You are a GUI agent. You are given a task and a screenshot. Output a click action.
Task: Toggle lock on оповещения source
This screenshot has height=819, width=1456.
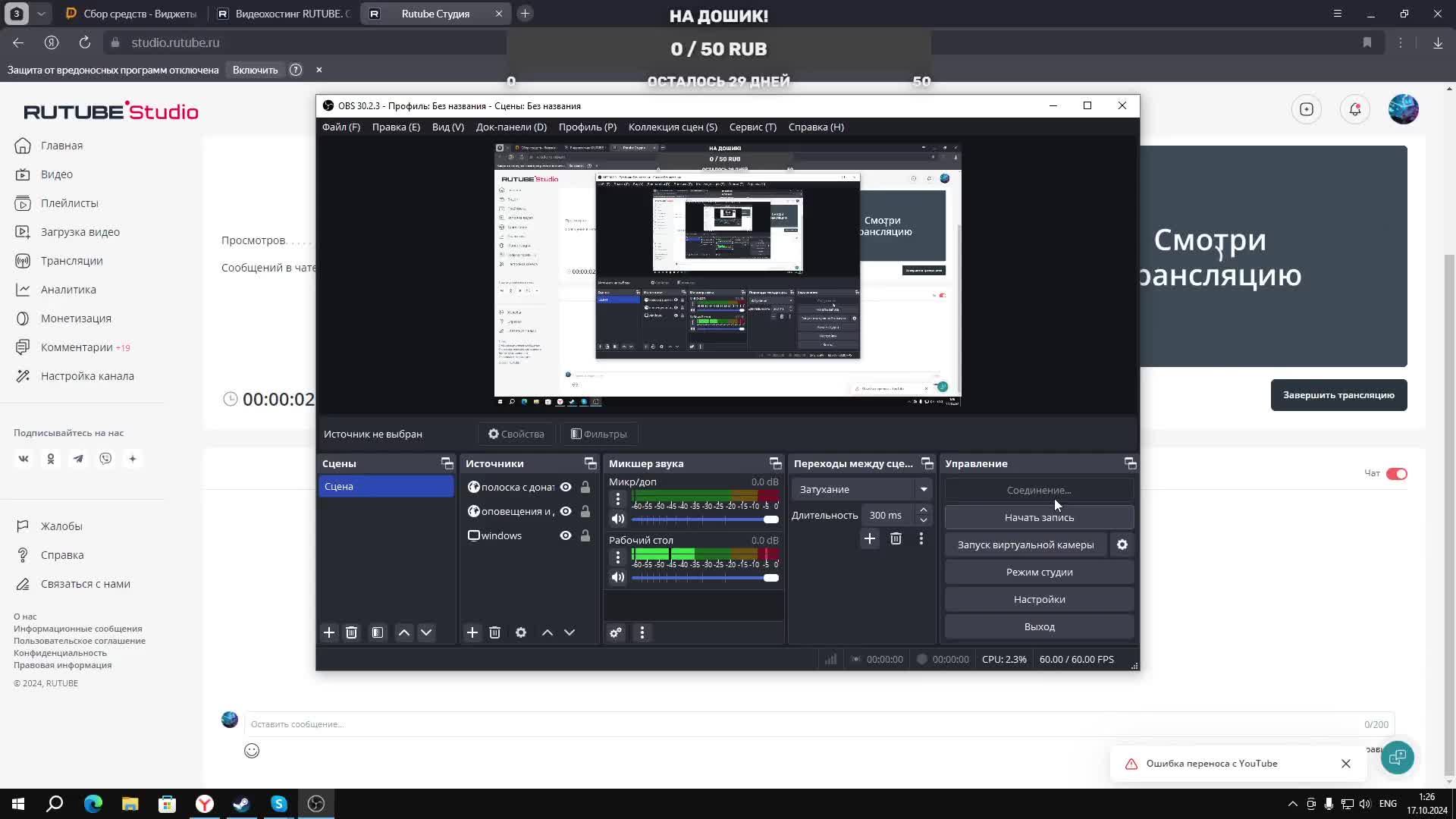585,511
